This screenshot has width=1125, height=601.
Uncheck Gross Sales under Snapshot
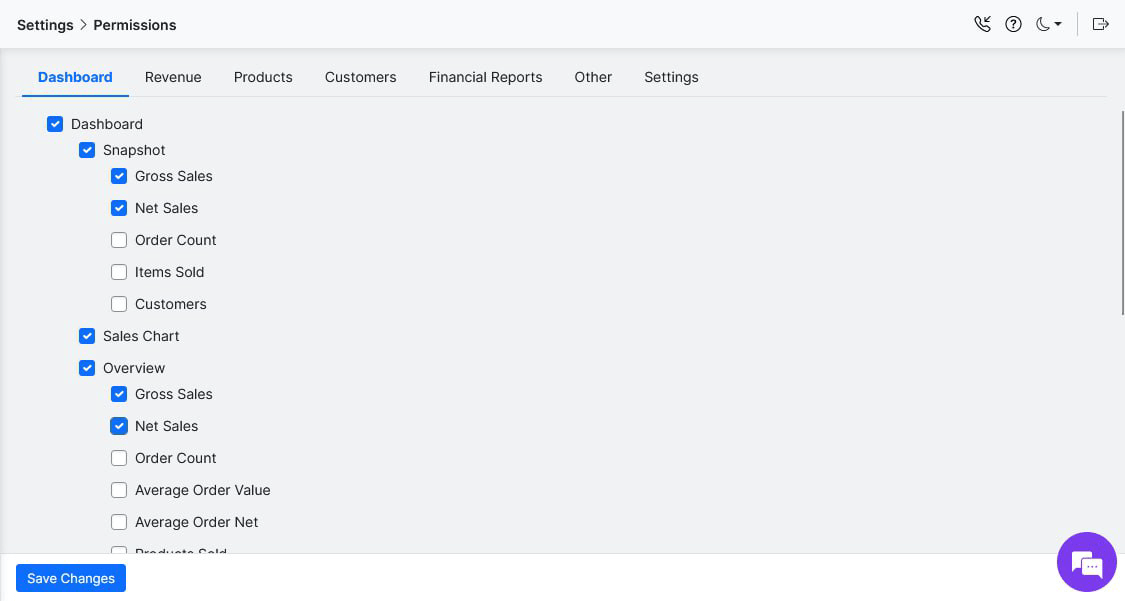119,176
